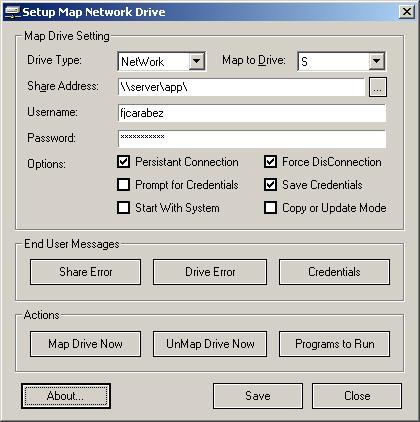This screenshot has width=420, height=422.
Task: Click the network drive icon in title bar
Action: coord(12,12)
